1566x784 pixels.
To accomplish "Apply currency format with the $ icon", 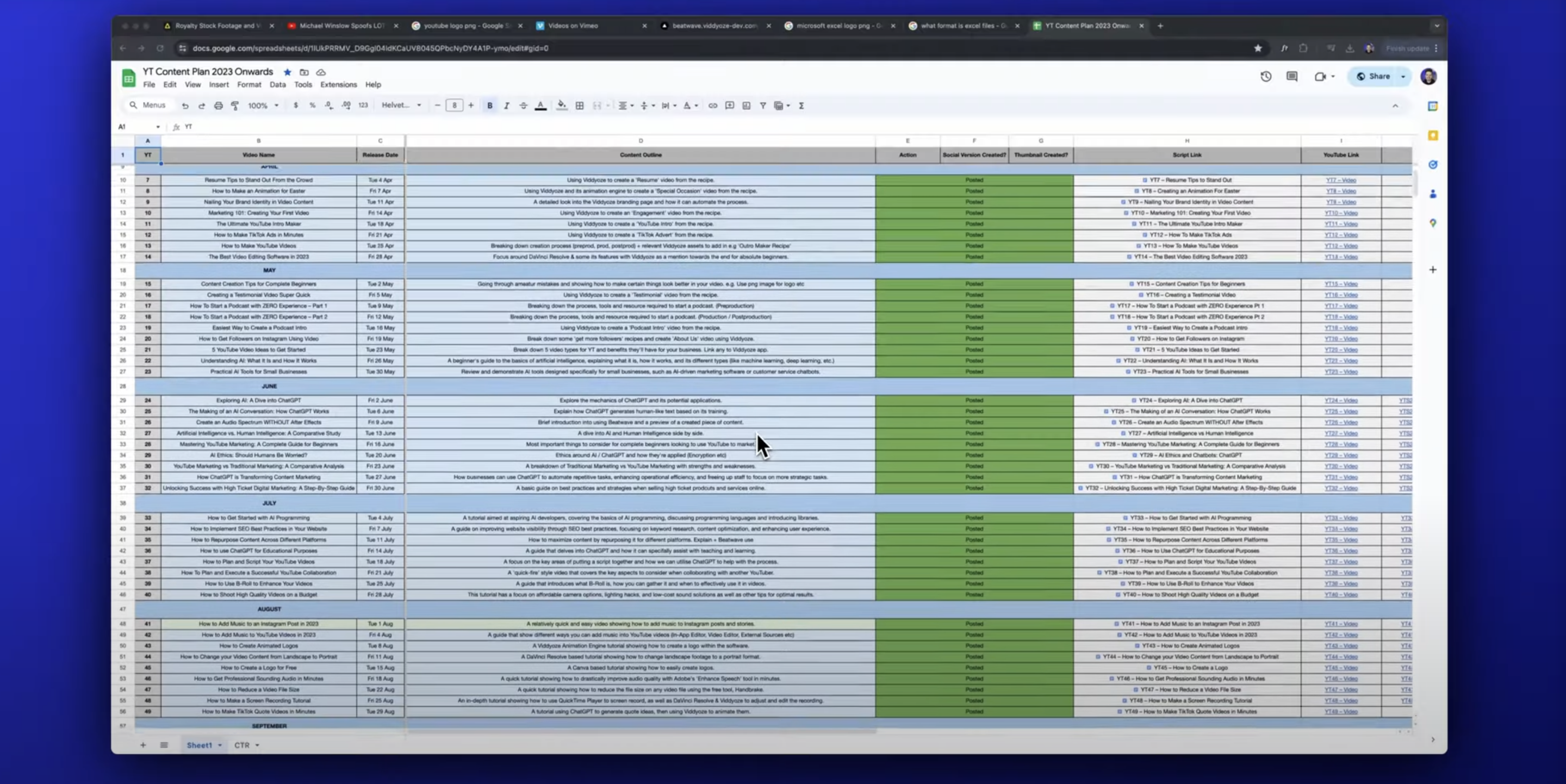I will [295, 106].
